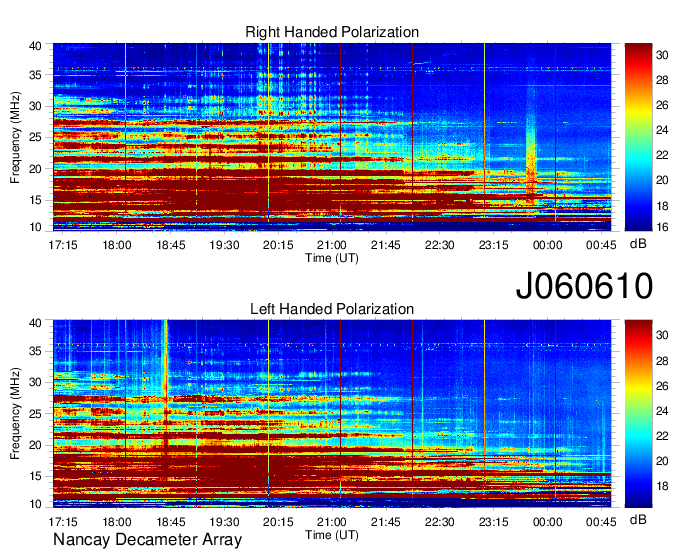The image size is (680, 552).
Task: Click the 18:45 time tick on the Left Handed plot
Action: [171, 522]
